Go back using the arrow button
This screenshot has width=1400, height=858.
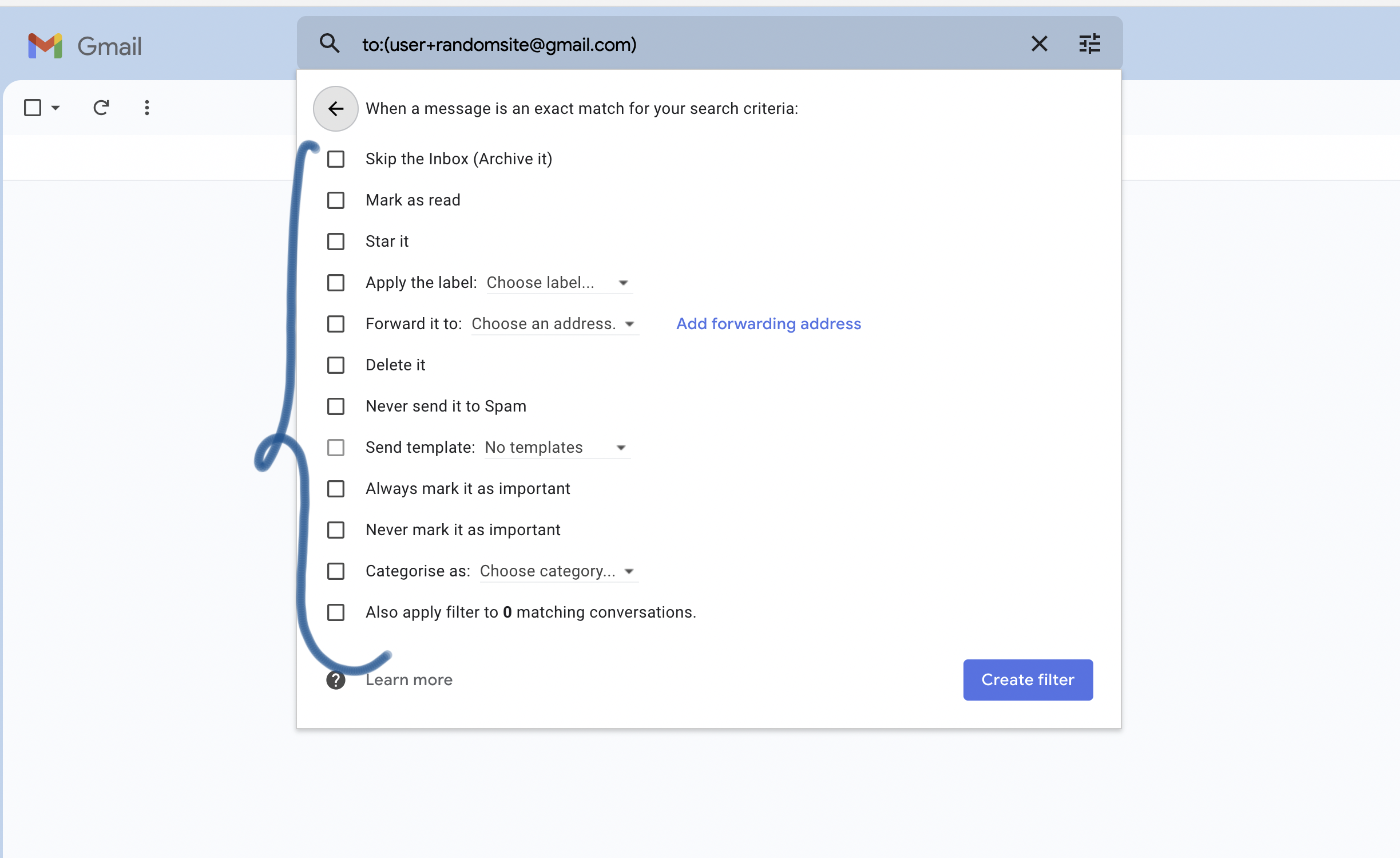(x=336, y=109)
